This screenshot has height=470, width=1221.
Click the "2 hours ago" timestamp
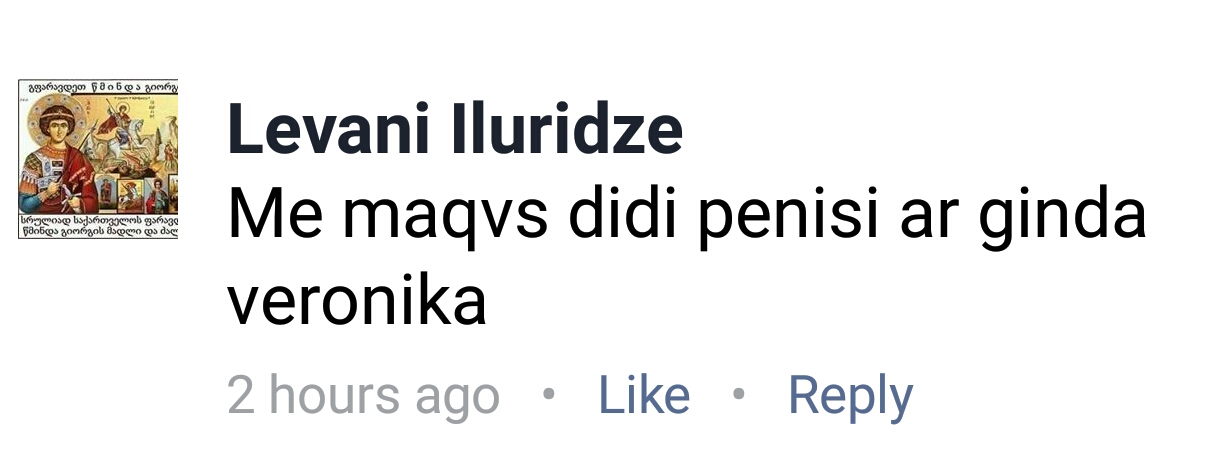(364, 397)
